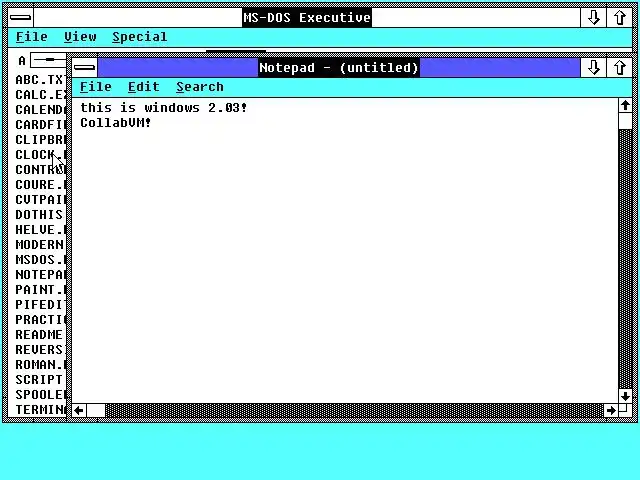Maximize the MS-DOS Executive window

[x=619, y=18]
